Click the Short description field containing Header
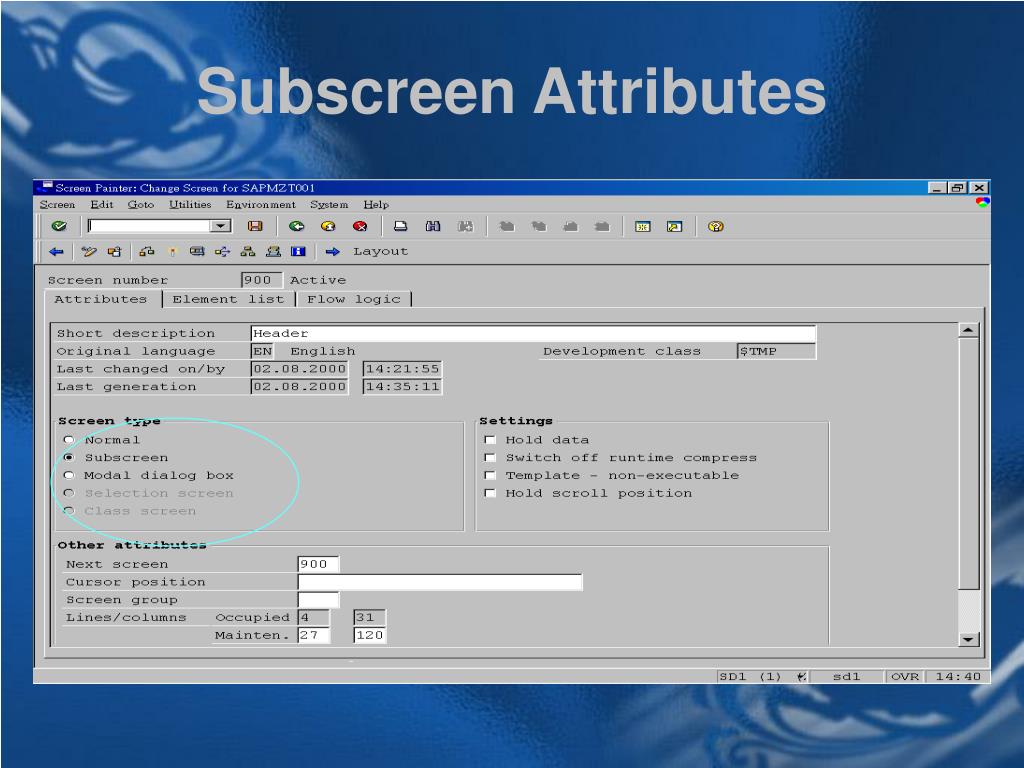 pyautogui.click(x=533, y=333)
